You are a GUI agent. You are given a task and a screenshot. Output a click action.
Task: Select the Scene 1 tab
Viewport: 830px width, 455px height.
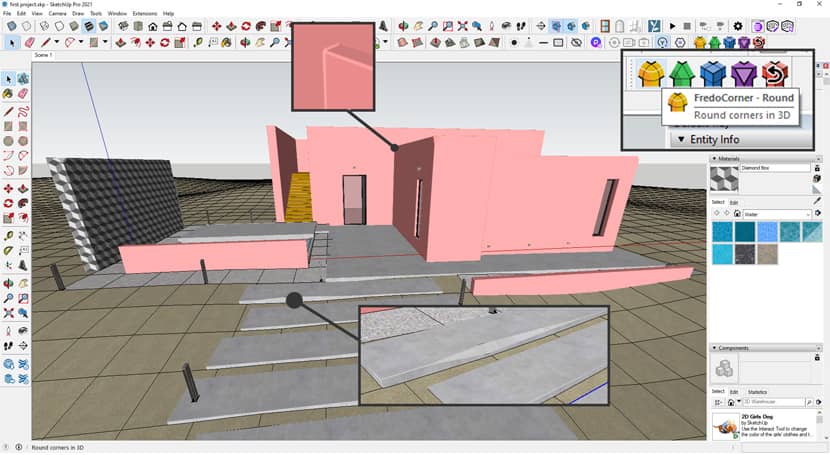[43, 55]
